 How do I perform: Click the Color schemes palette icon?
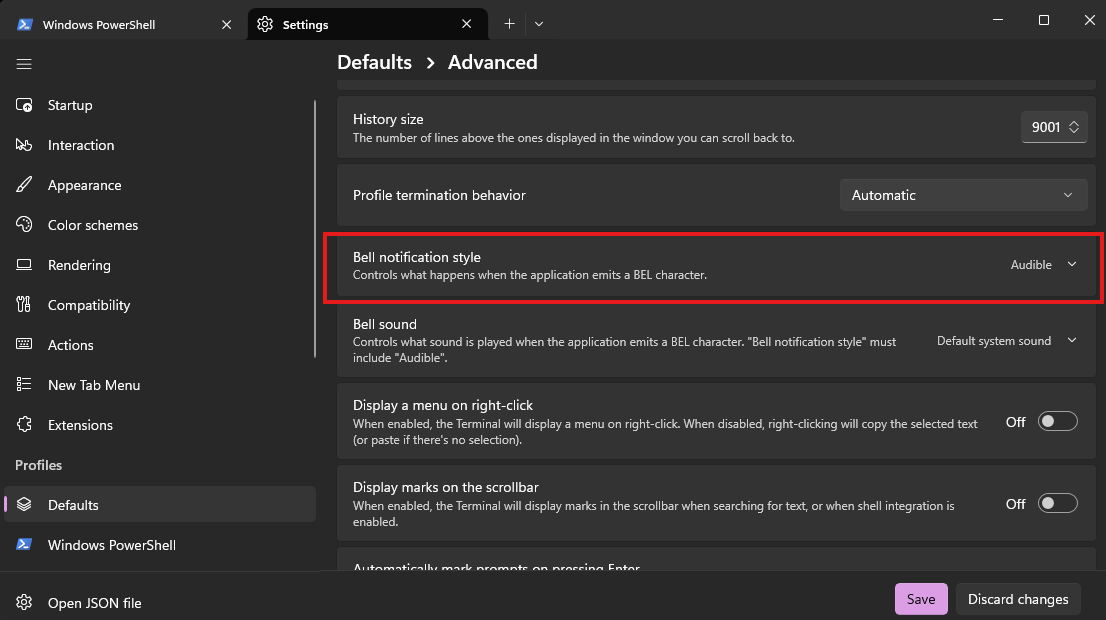pos(24,225)
